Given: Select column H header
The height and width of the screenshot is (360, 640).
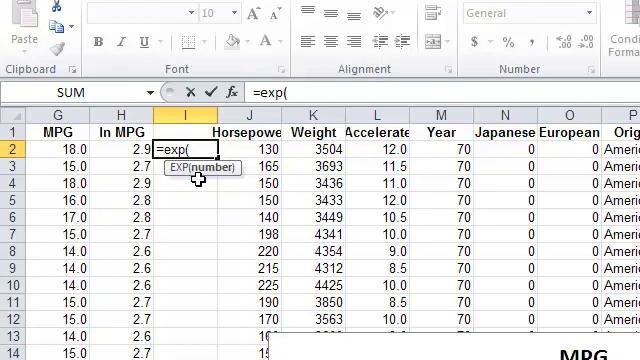Looking at the screenshot, I should 122,116.
